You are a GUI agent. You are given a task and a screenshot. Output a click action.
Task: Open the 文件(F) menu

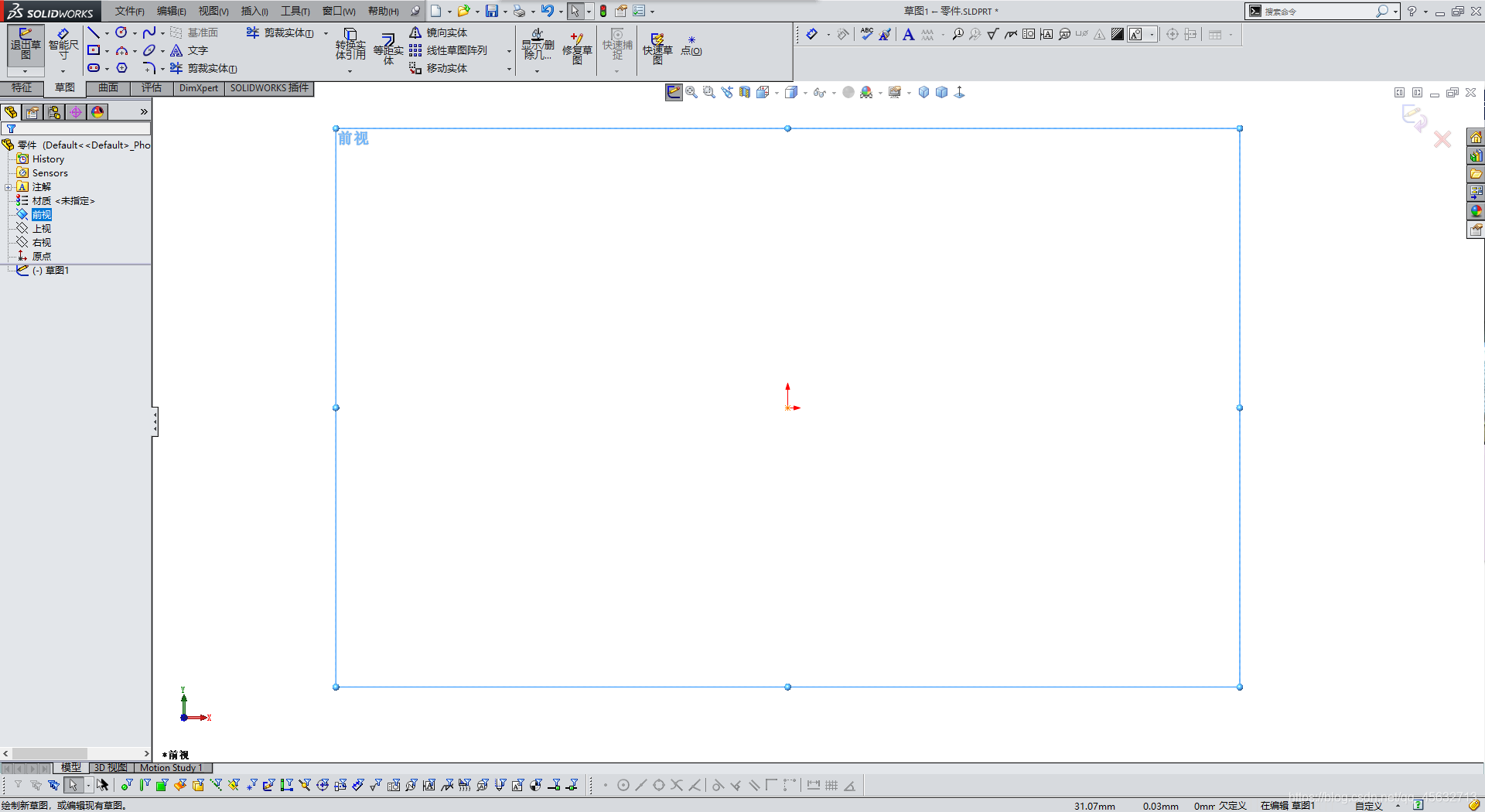coord(130,11)
